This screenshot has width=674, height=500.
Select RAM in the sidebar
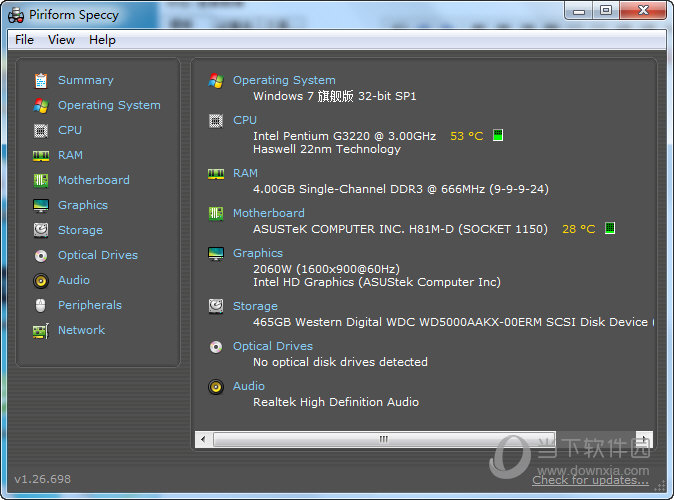[70, 155]
